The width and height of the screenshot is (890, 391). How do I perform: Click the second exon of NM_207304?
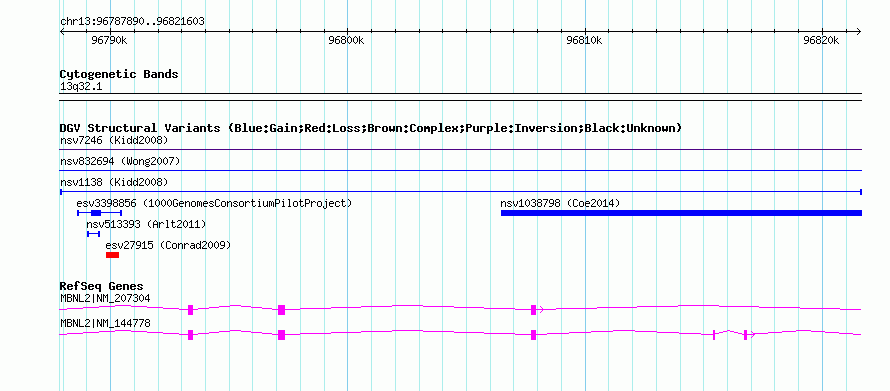[x=282, y=310]
